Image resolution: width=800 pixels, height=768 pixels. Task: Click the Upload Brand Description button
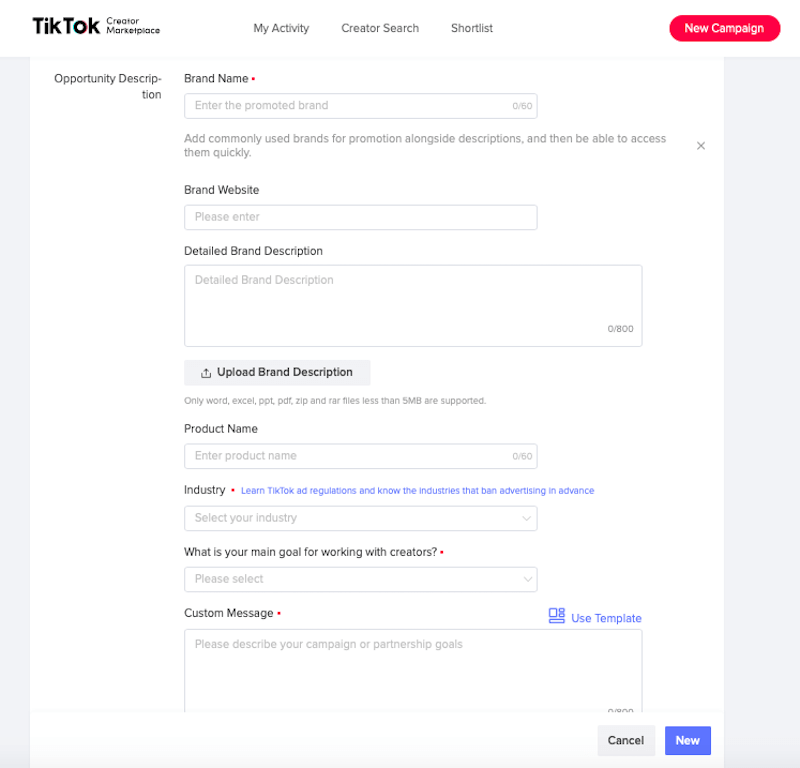(x=277, y=373)
